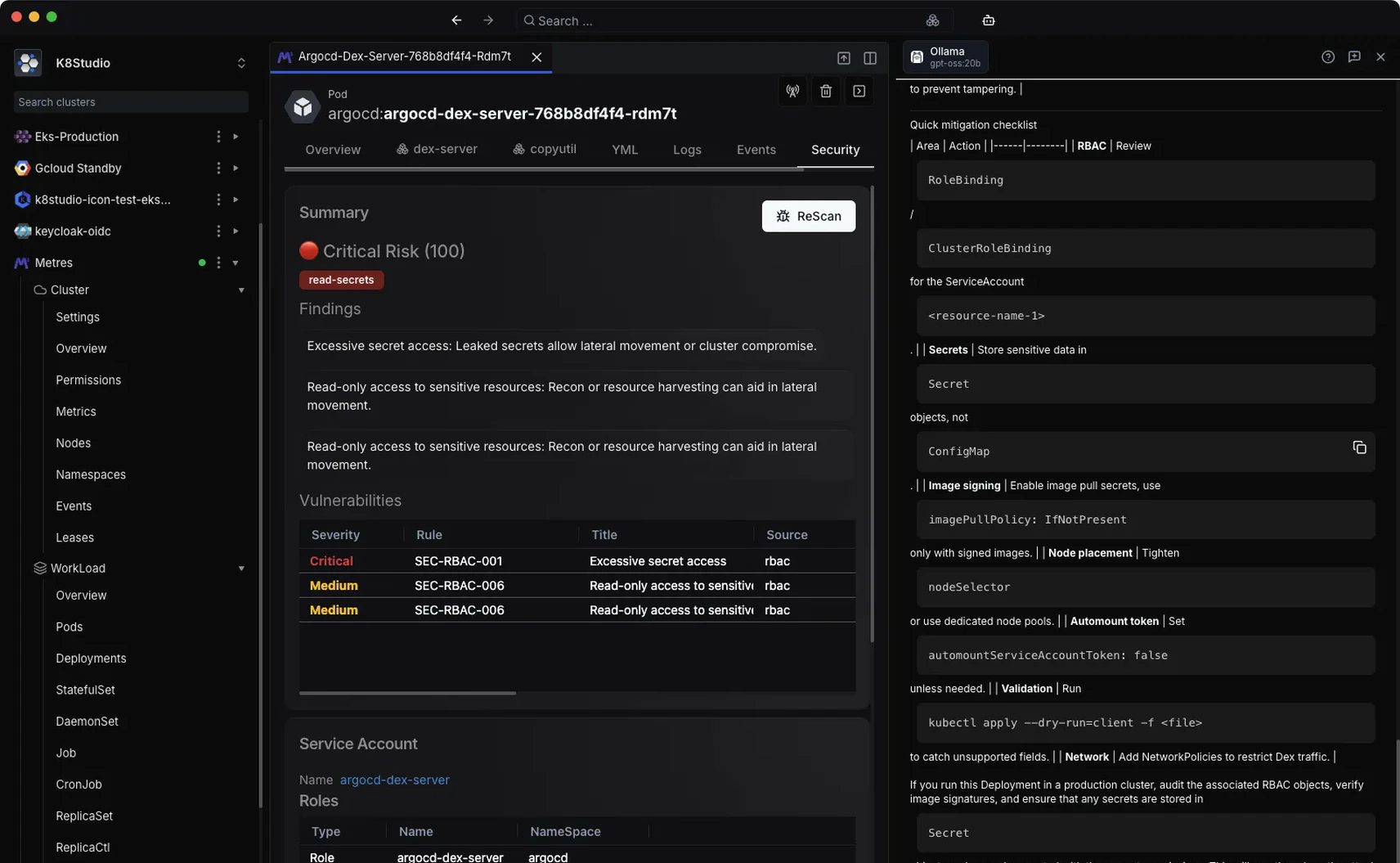Click the vulnerabilities table horizontal scrollbar

[x=407, y=693]
